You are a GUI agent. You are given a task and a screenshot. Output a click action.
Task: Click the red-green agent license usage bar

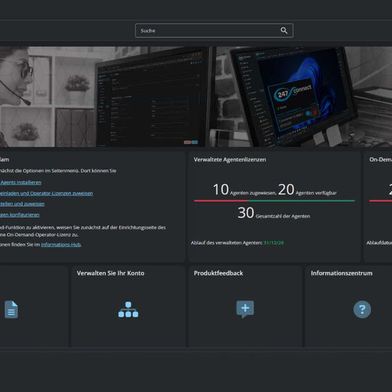click(274, 201)
